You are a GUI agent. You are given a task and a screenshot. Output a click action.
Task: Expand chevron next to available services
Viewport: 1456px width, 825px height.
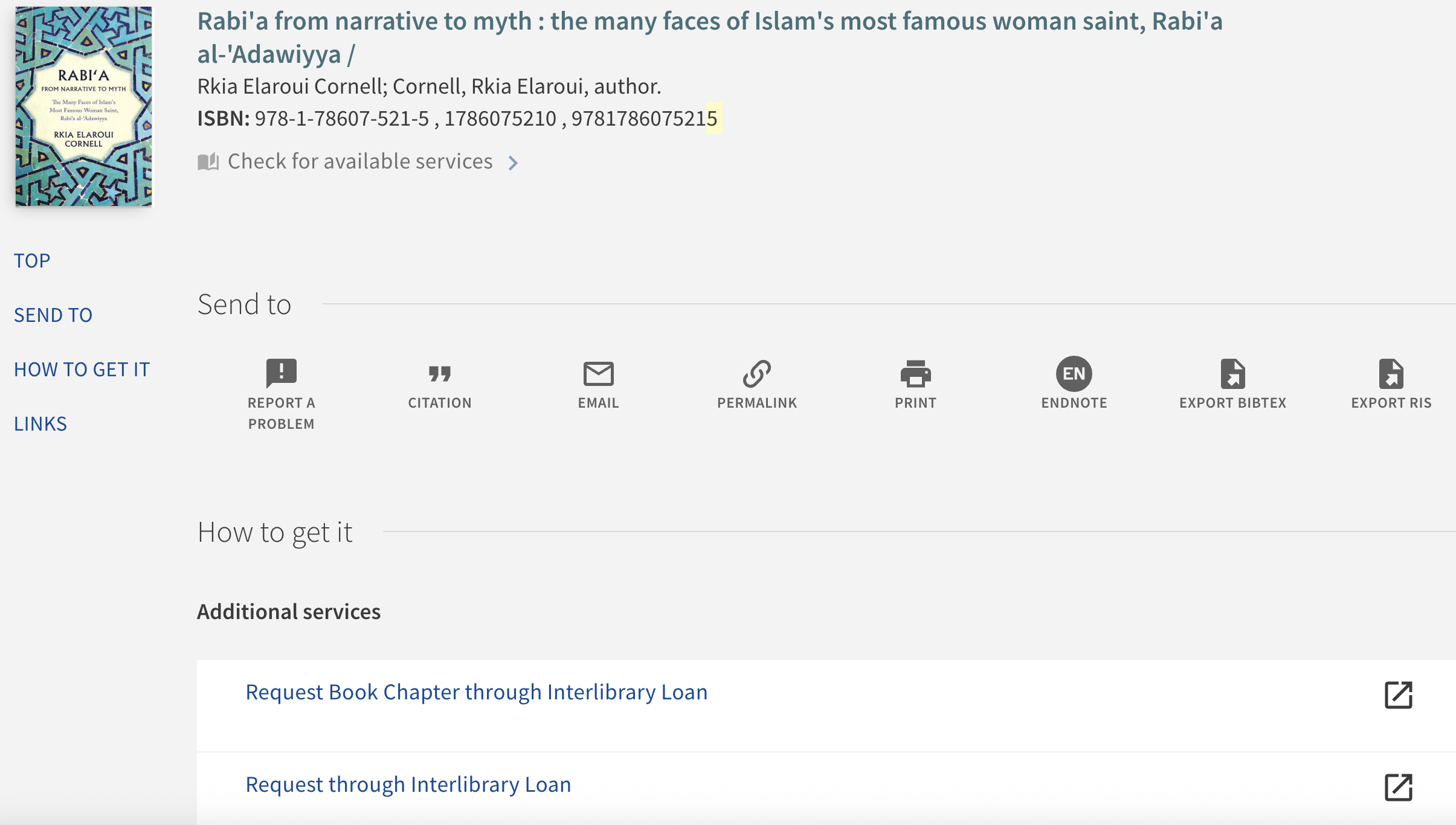pos(513,162)
